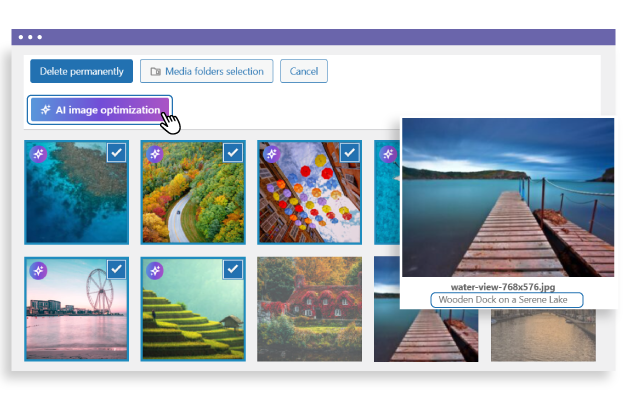The height and width of the screenshot is (400, 630).
Task: Select the ivy-covered cottage thumbnail
Action: coord(309,309)
